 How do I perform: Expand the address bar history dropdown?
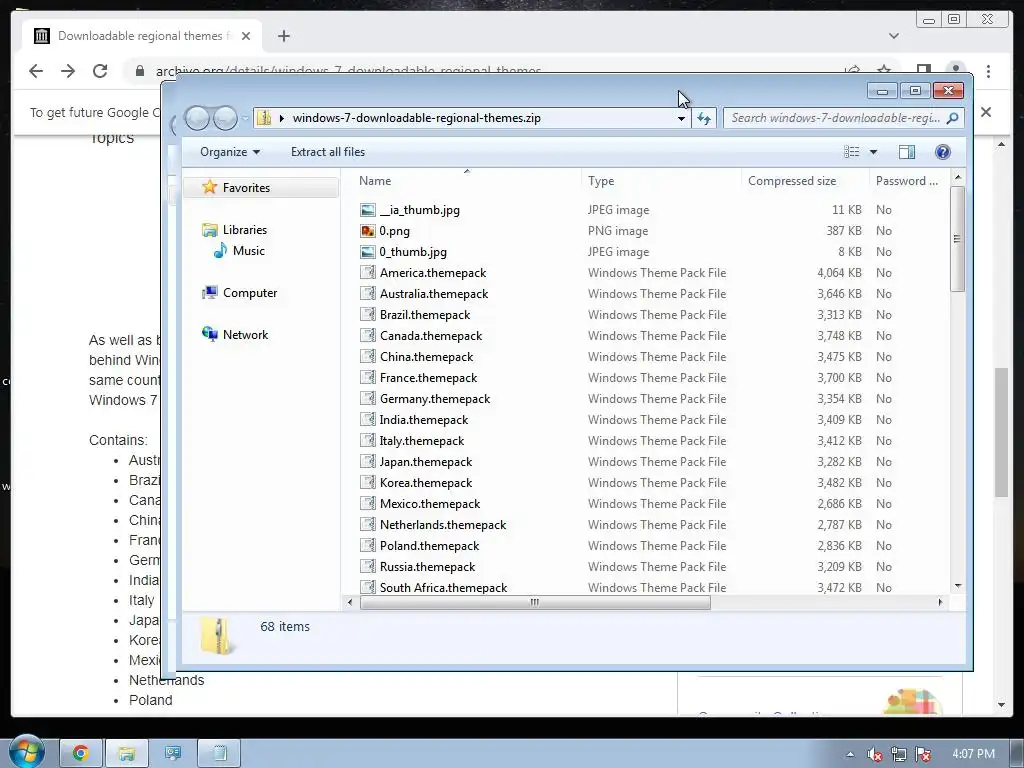[681, 118]
